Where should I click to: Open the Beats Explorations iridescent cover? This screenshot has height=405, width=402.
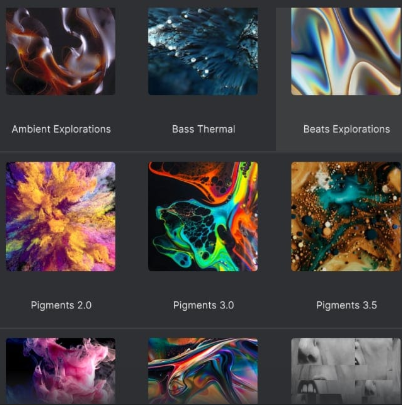346,51
